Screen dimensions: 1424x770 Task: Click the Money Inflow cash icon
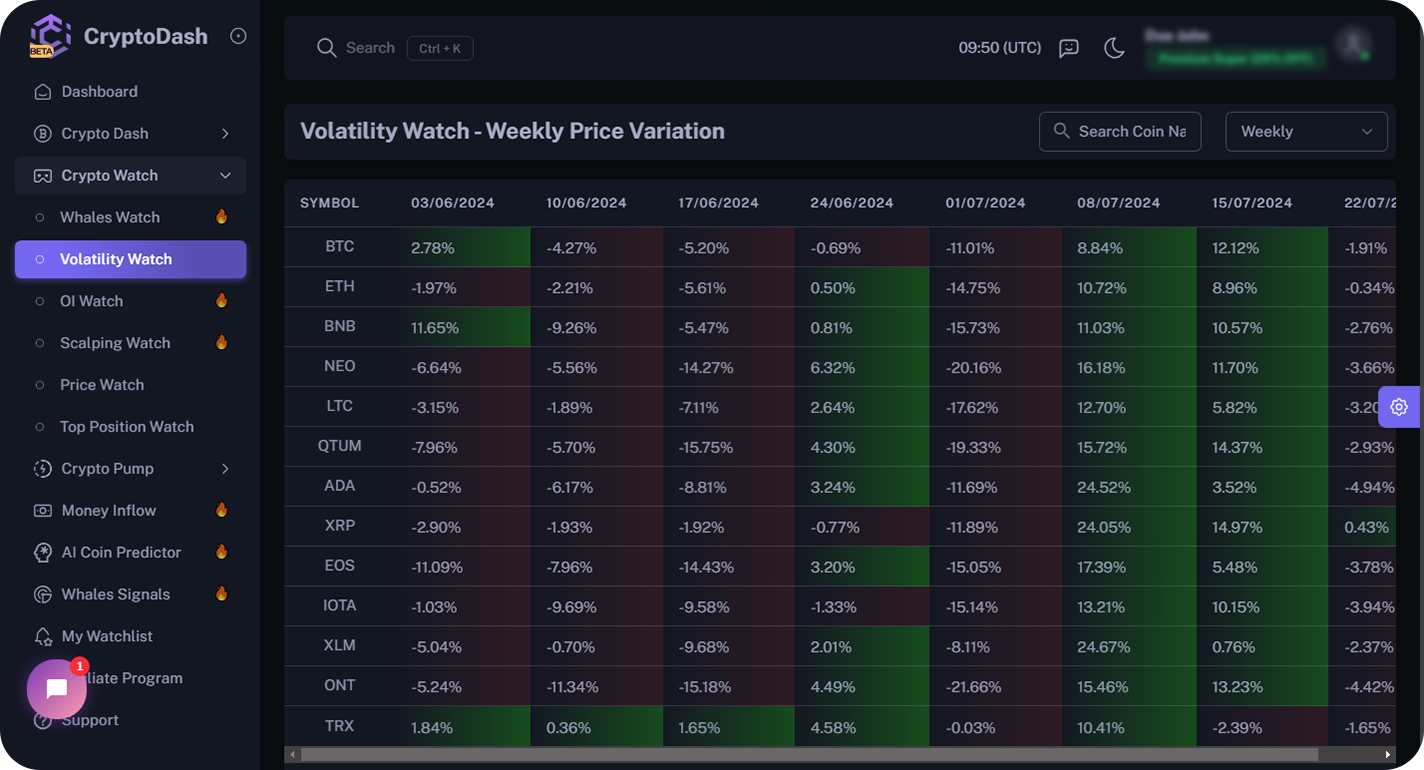pos(42,511)
